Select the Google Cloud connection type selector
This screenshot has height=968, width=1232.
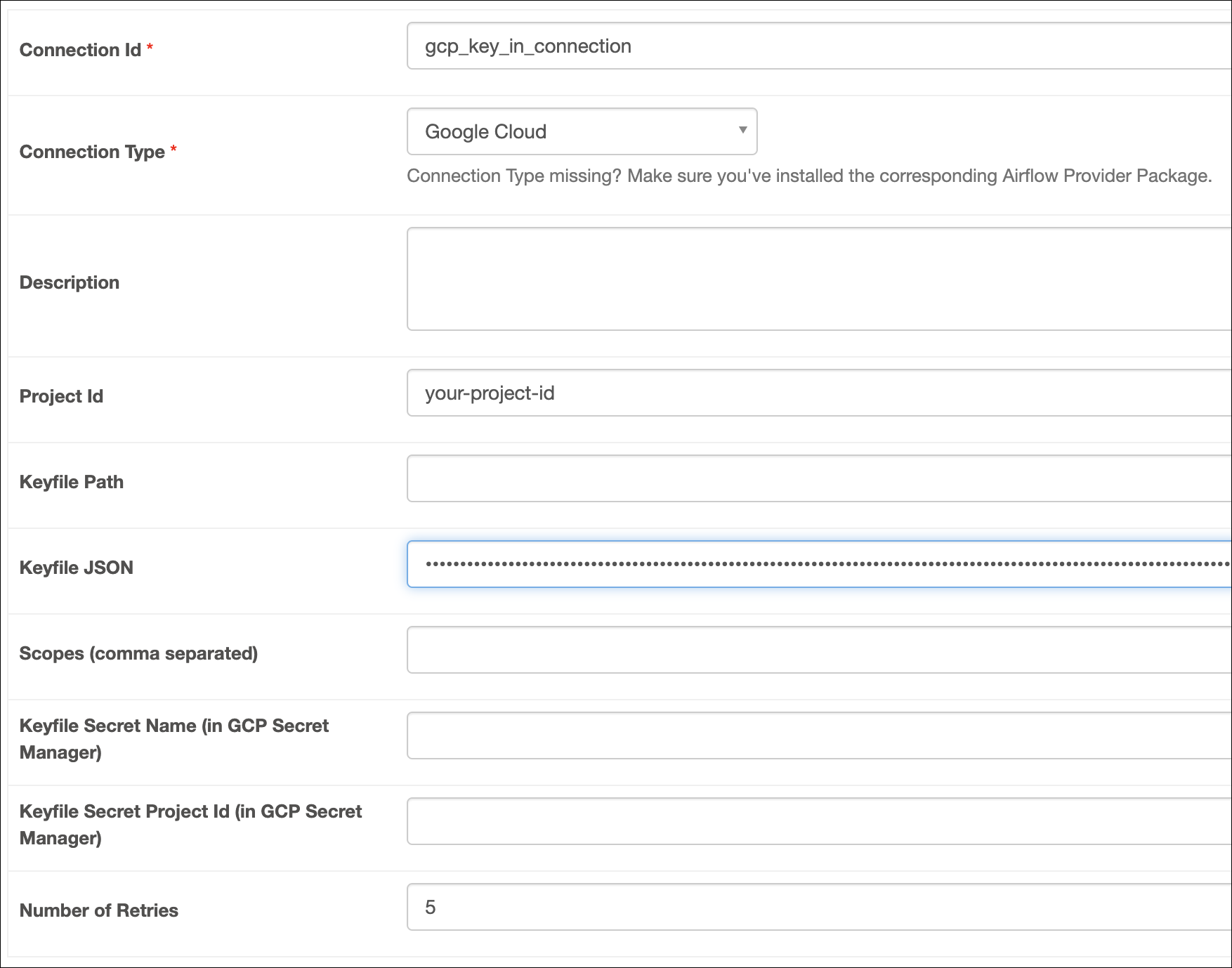pos(580,131)
